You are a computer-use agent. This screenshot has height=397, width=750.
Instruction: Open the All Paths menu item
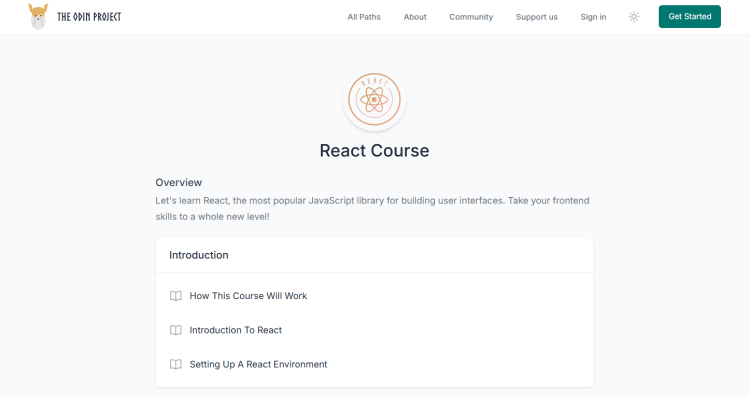coord(364,17)
